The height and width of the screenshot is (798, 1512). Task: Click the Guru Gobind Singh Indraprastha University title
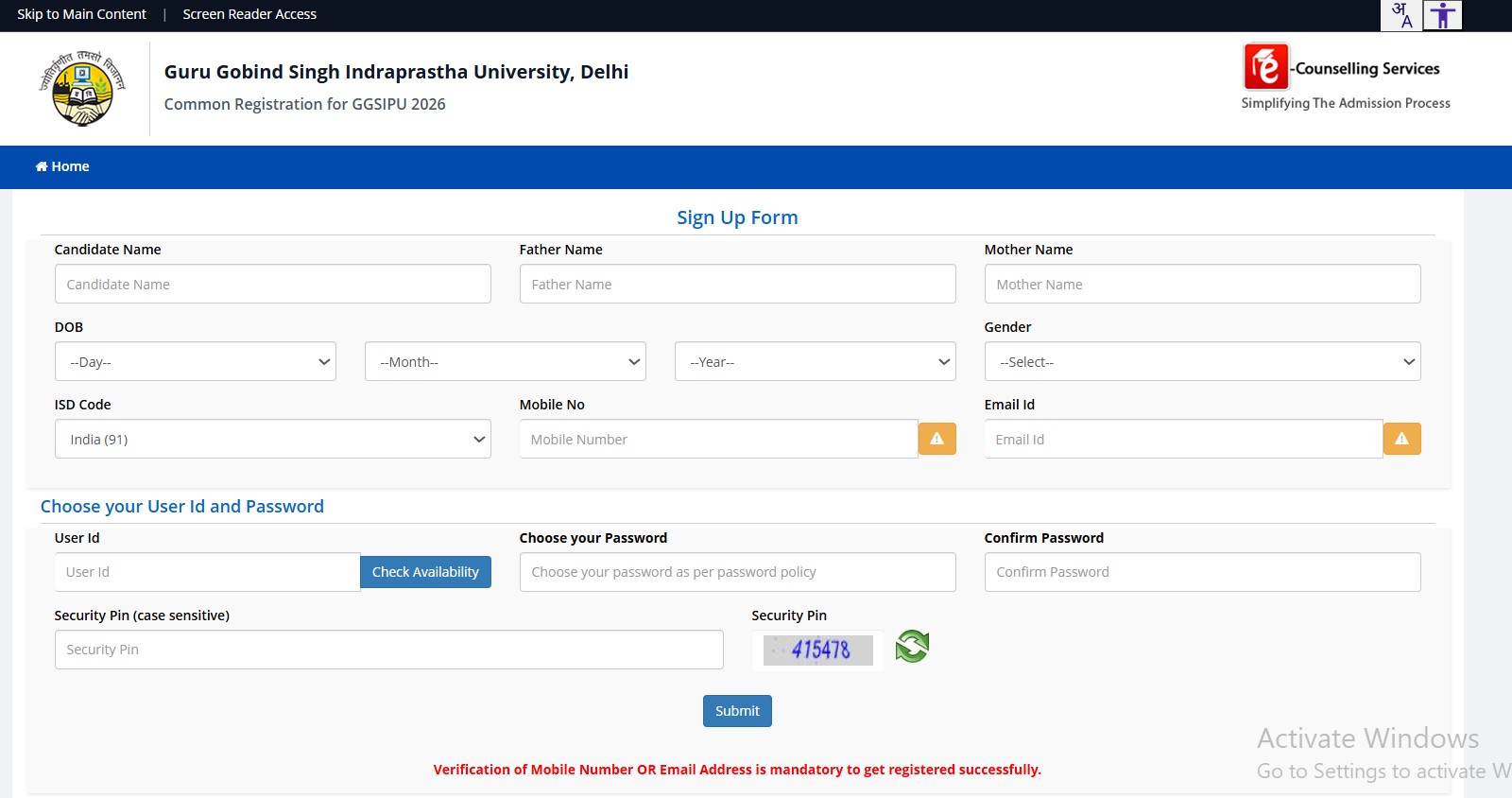click(396, 72)
